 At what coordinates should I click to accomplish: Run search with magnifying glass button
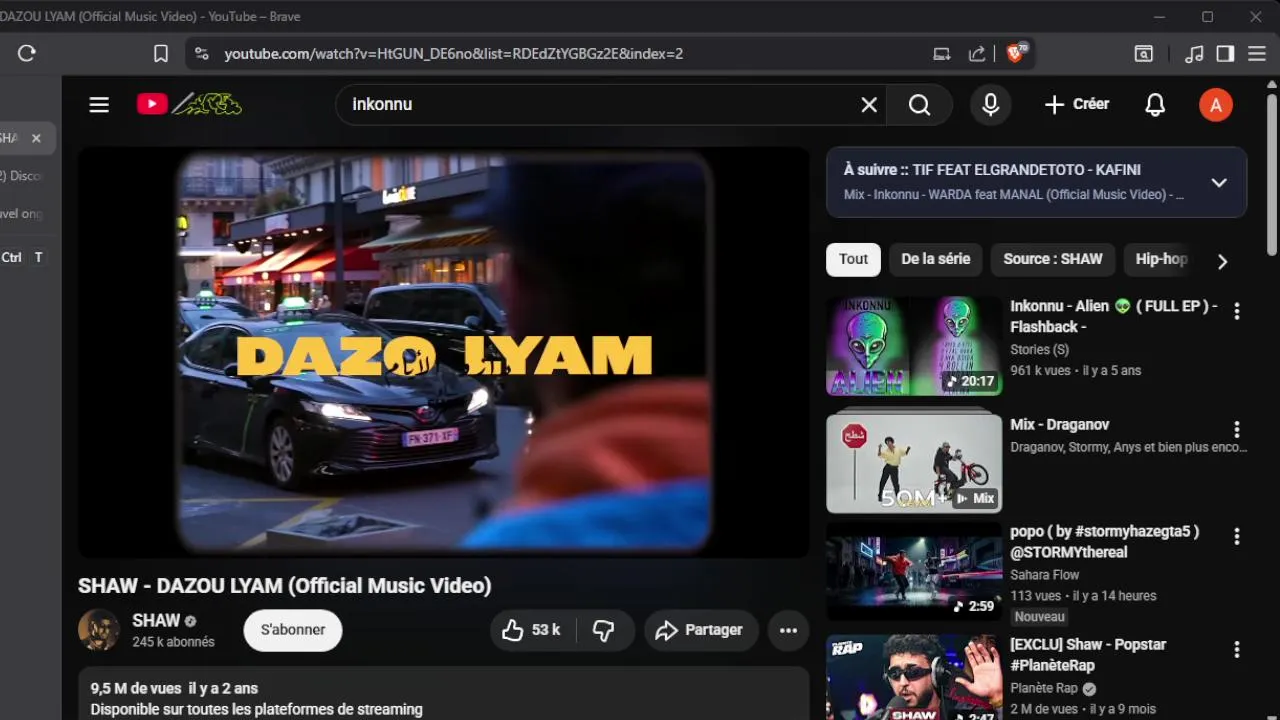(920, 105)
